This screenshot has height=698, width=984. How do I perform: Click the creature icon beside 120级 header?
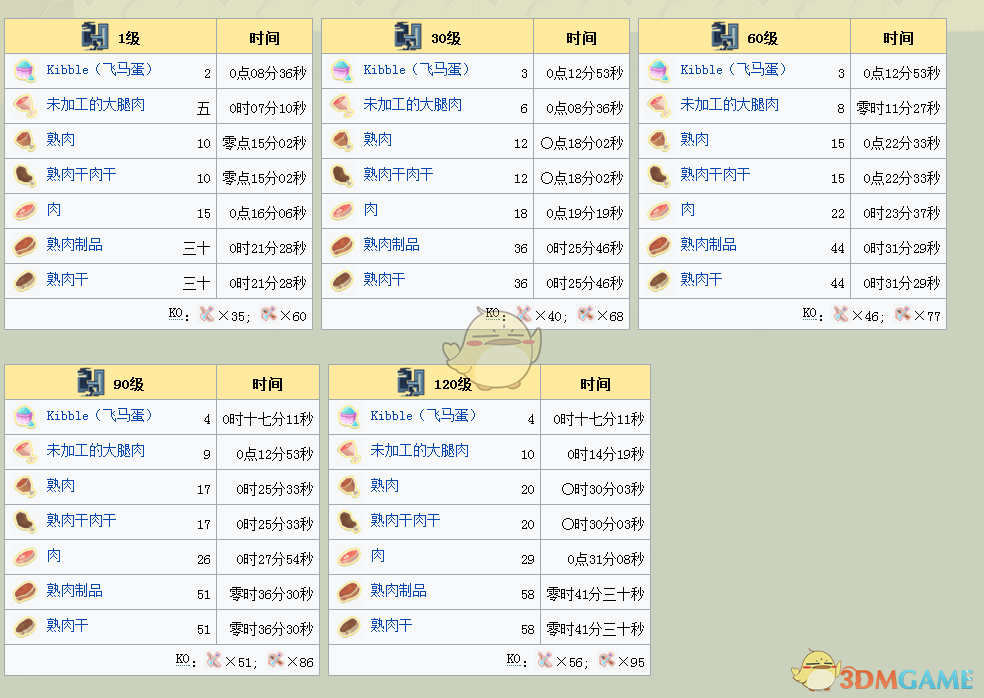pos(411,382)
